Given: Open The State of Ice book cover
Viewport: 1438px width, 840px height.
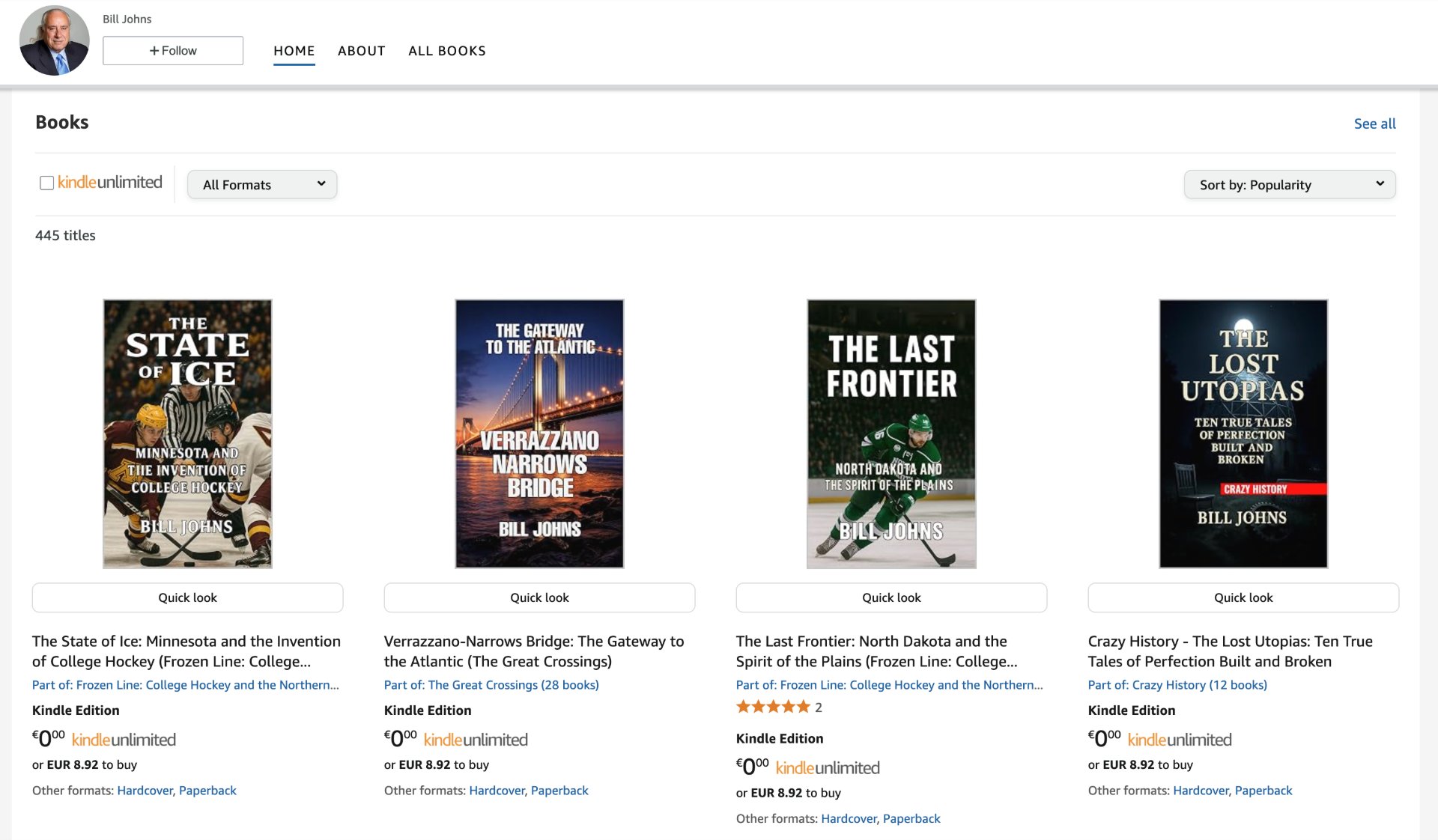Looking at the screenshot, I should [187, 433].
